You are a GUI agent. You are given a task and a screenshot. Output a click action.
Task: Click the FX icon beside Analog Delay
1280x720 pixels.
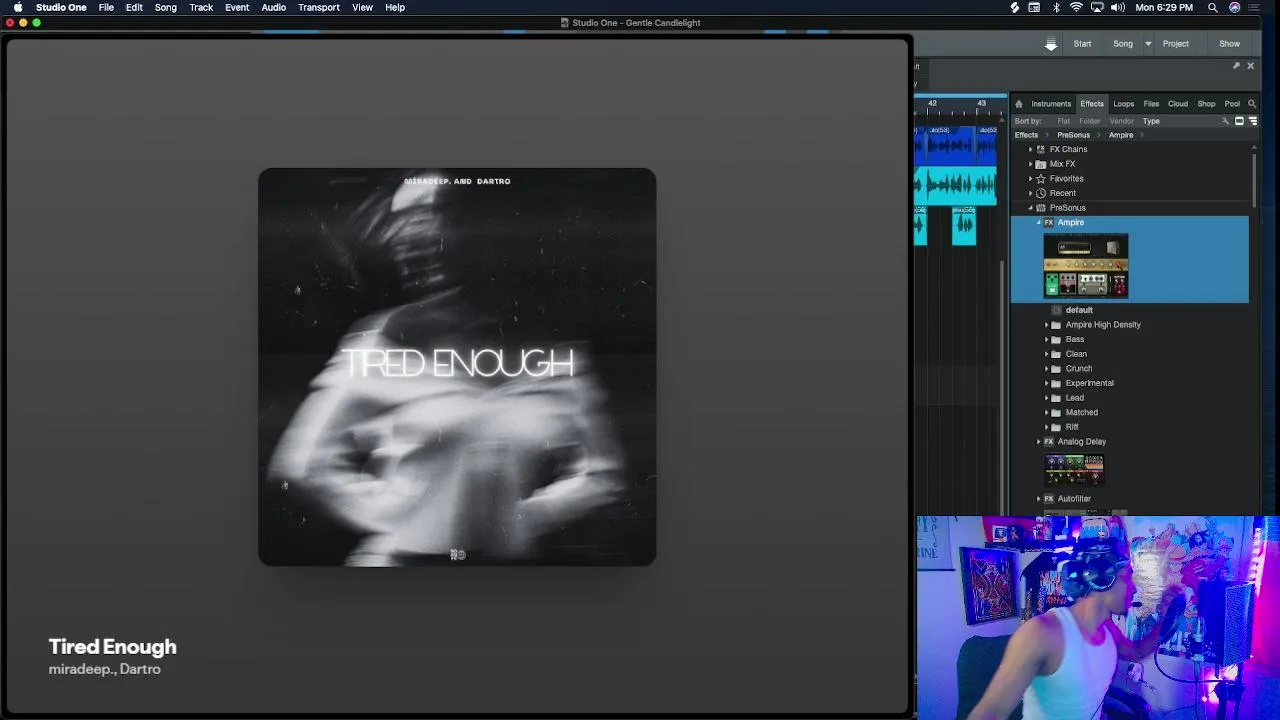point(1049,441)
